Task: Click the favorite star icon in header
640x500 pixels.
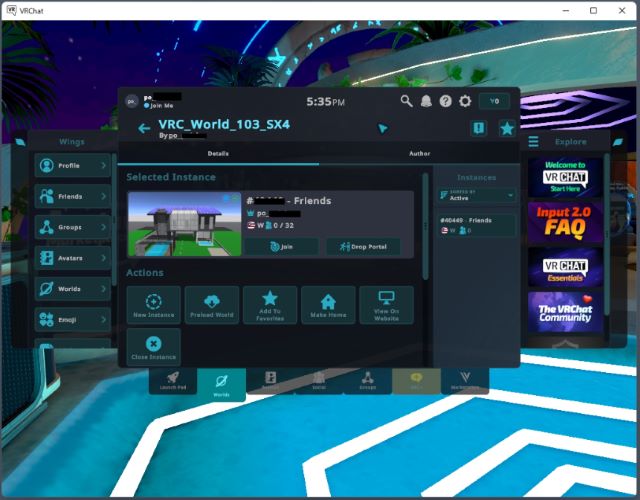Action: click(x=507, y=129)
